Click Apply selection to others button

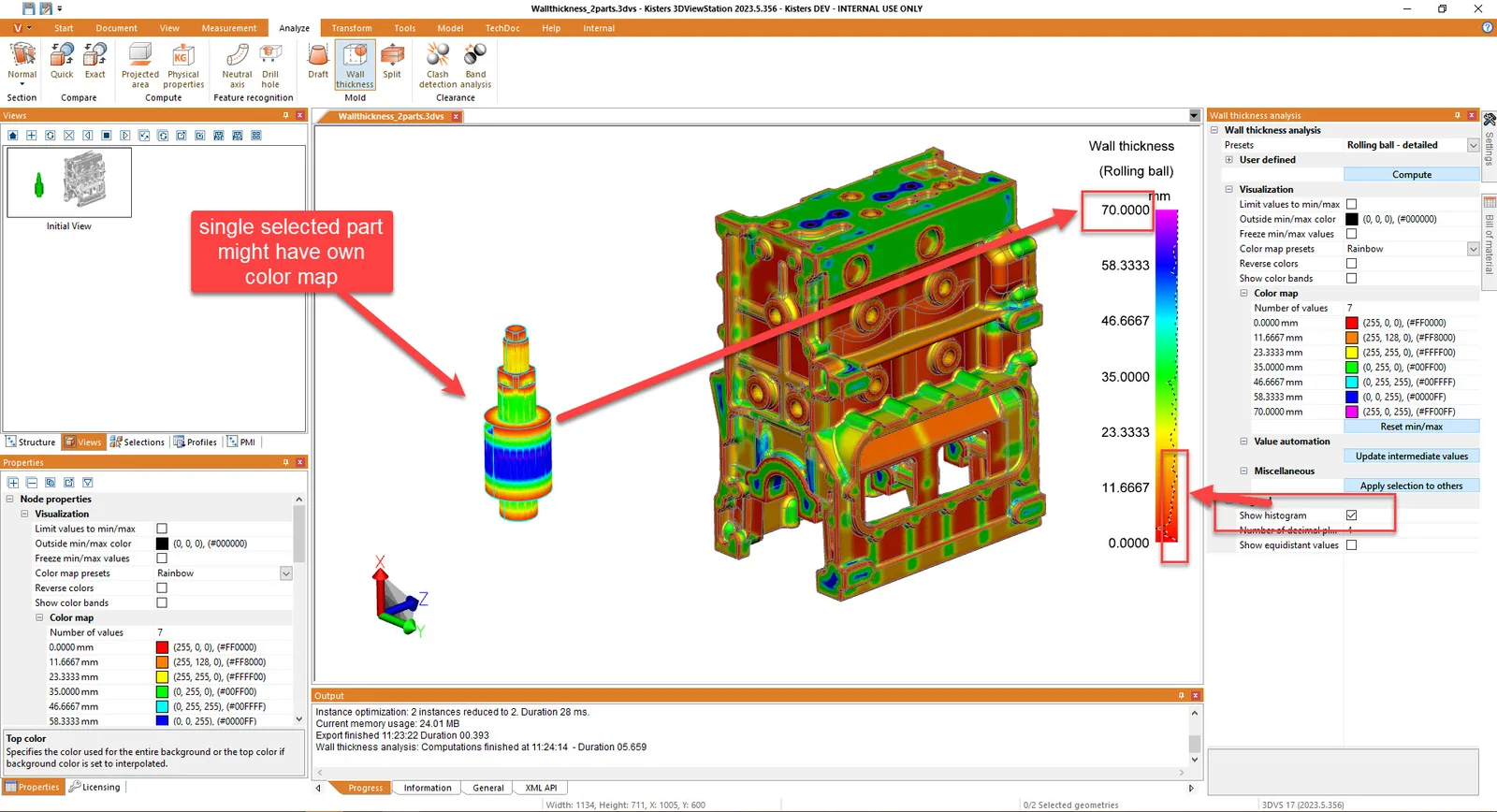point(1412,486)
